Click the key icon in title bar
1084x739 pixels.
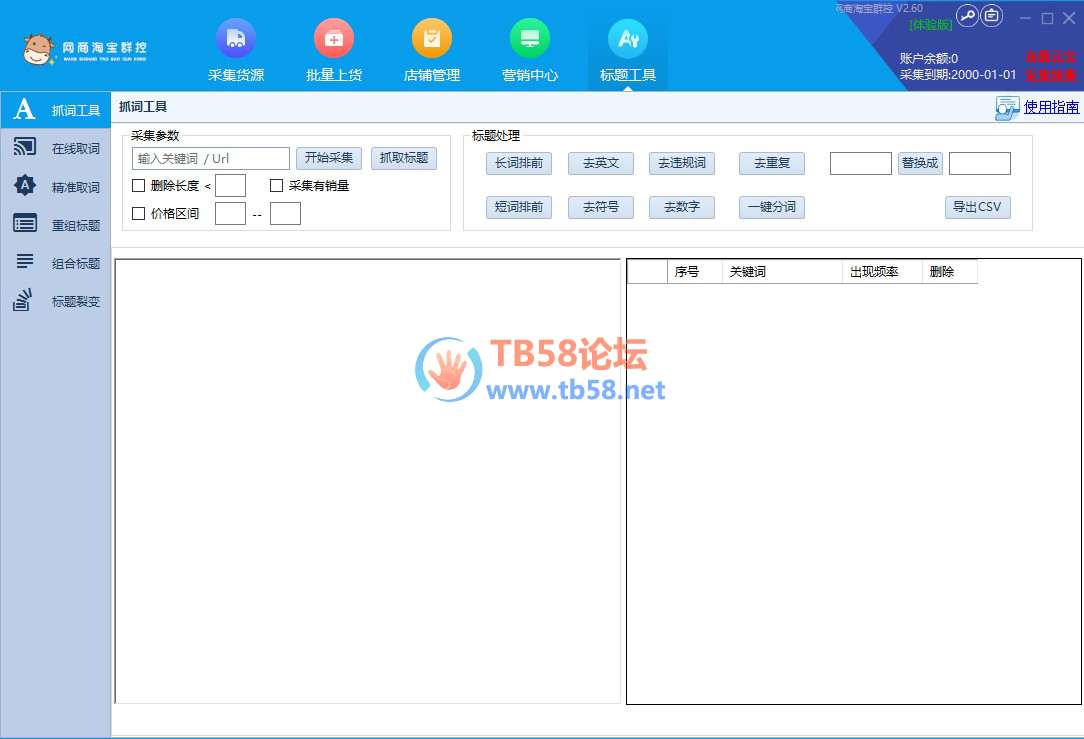(x=967, y=15)
